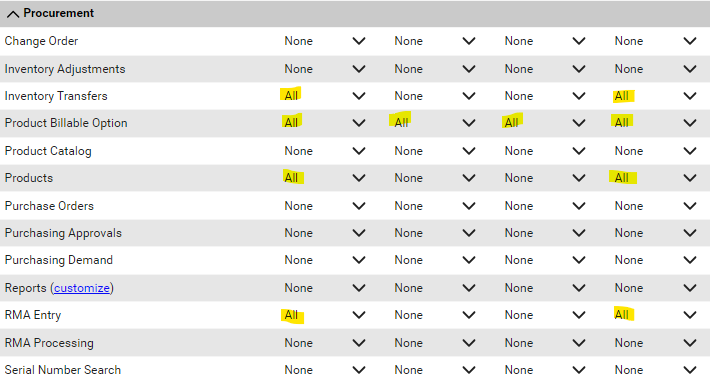Open third Purchase Orders dropdown chevron
The image size is (710, 383).
(579, 206)
